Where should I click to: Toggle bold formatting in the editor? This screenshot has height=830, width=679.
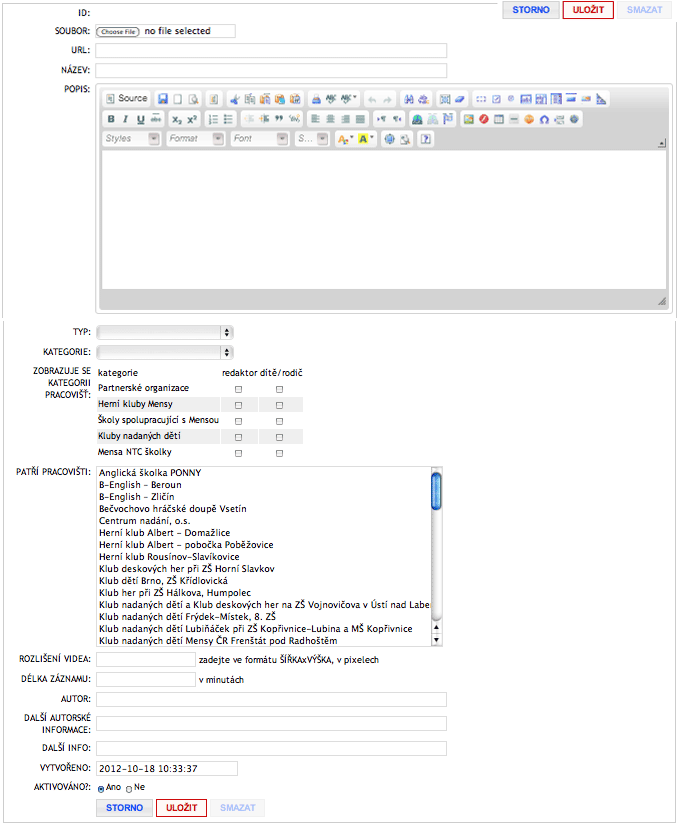111,119
